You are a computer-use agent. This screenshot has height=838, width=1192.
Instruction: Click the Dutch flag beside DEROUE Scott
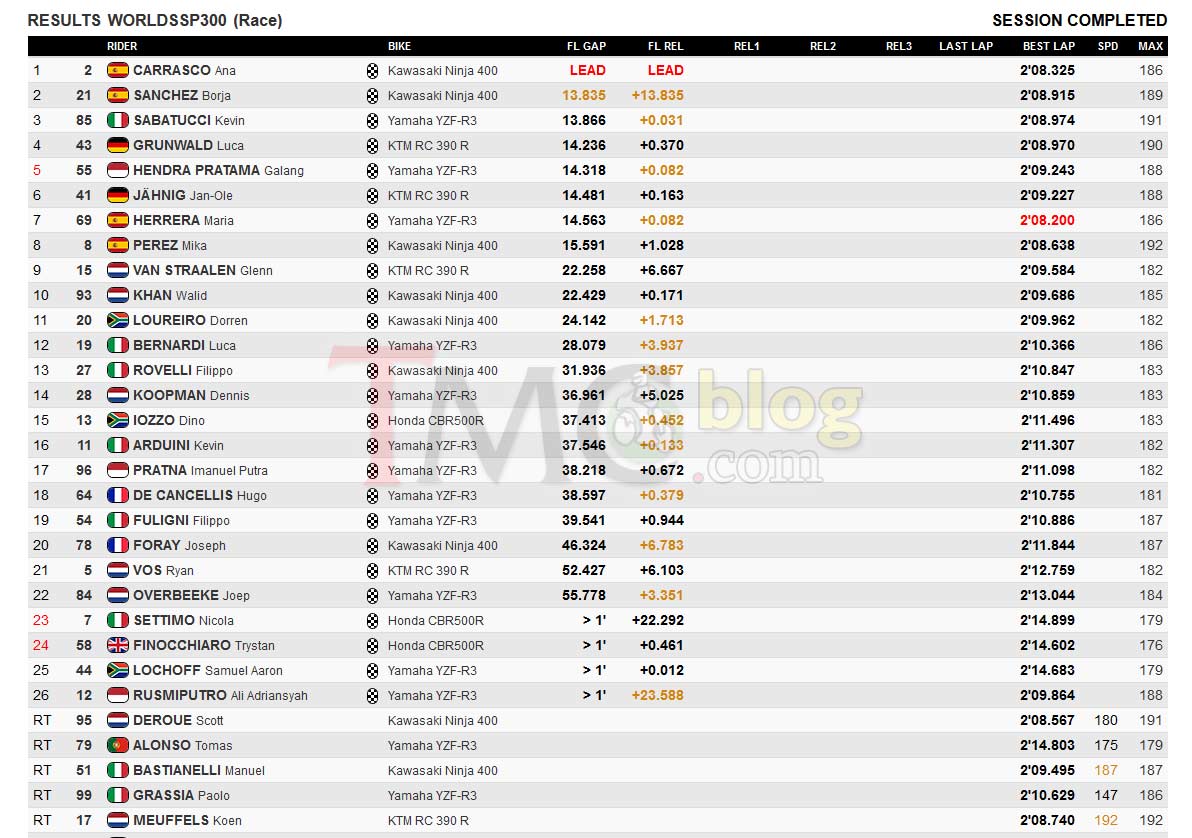(x=118, y=720)
